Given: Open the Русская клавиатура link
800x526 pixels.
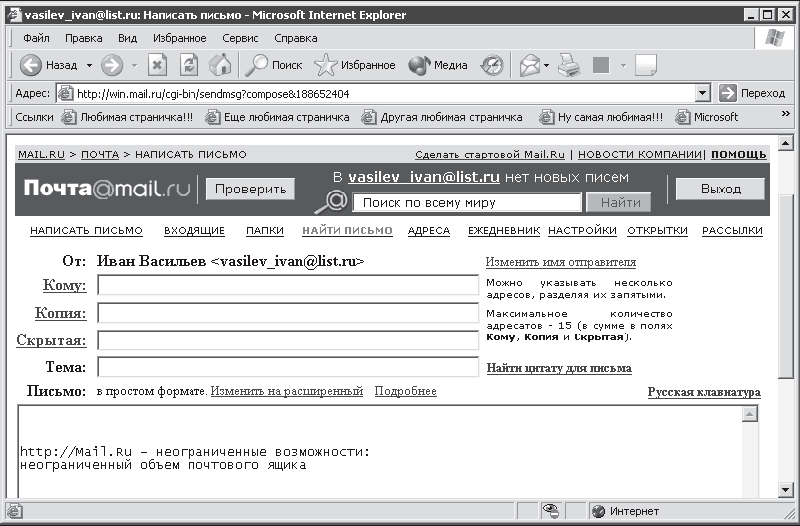Looking at the screenshot, I should 704,392.
